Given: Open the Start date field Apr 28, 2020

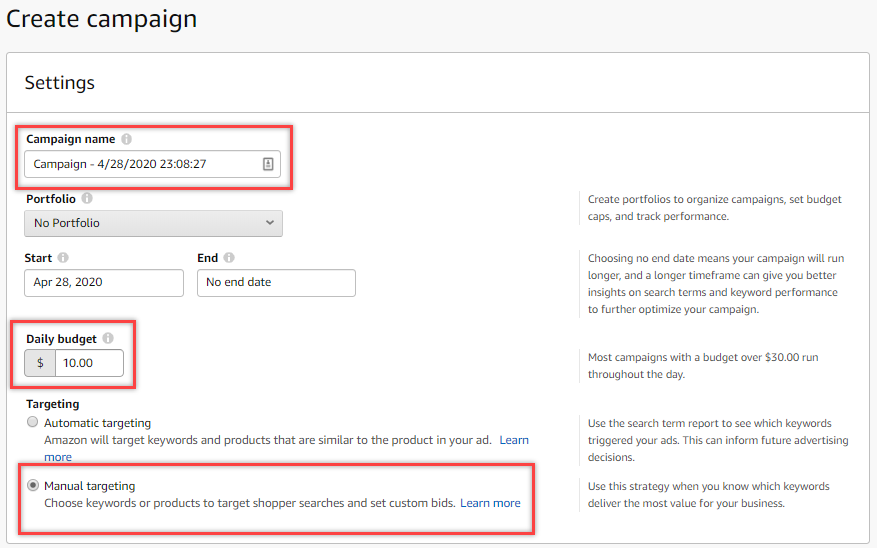Looking at the screenshot, I should click(104, 283).
